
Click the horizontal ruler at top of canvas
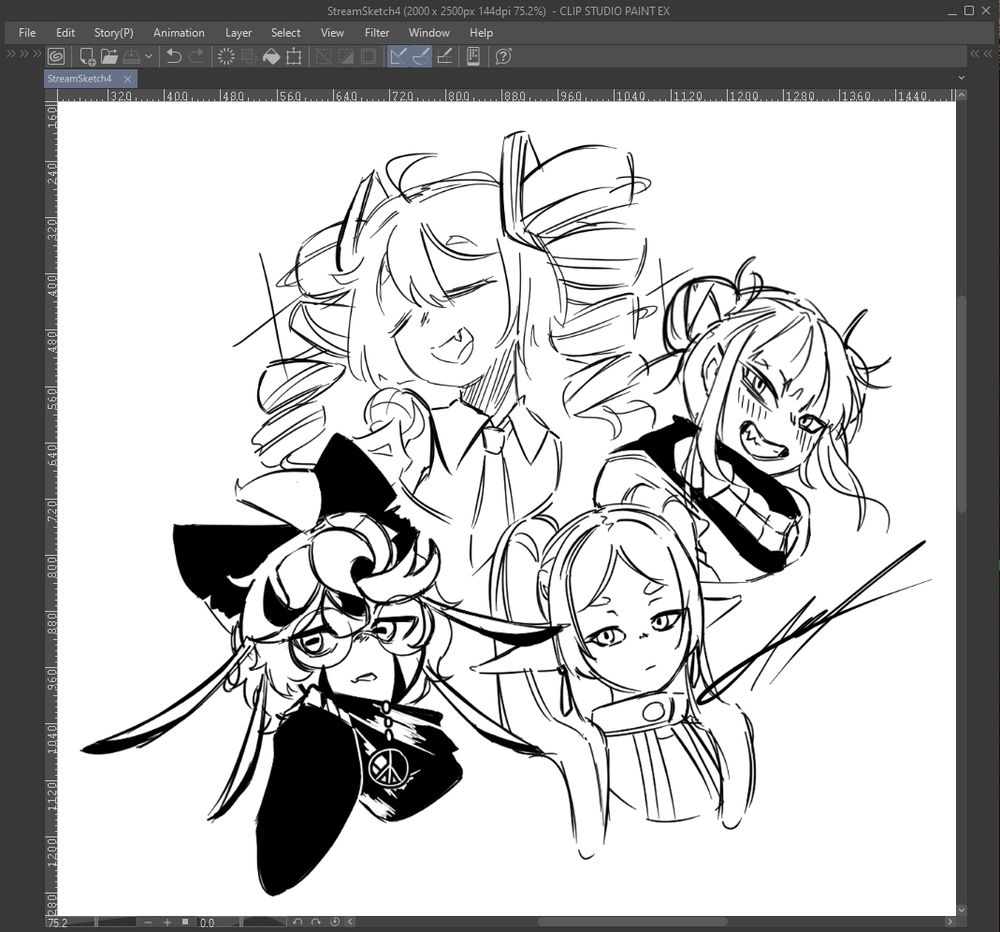pyautogui.click(x=507, y=96)
